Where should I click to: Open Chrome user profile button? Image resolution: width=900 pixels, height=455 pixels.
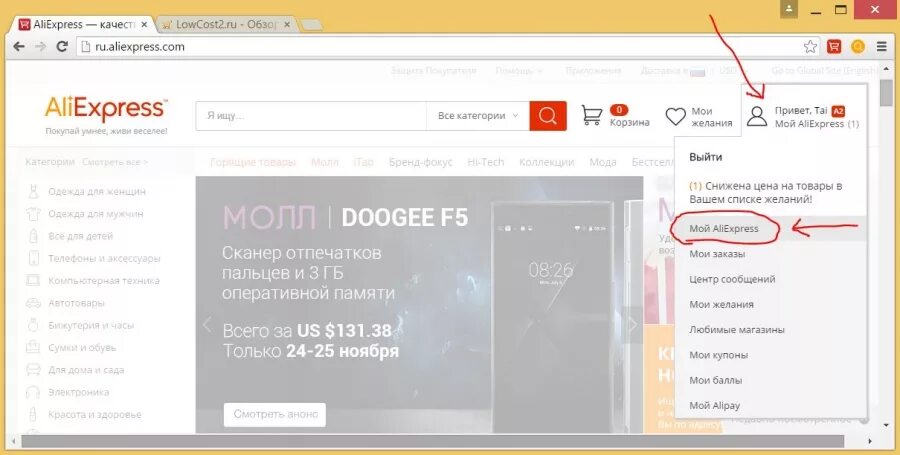tap(789, 9)
